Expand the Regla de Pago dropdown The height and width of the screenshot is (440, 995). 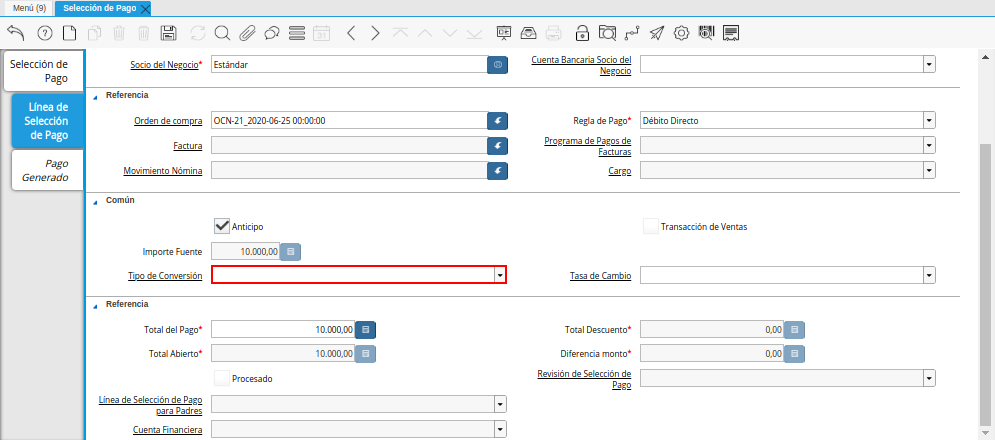[x=929, y=121]
